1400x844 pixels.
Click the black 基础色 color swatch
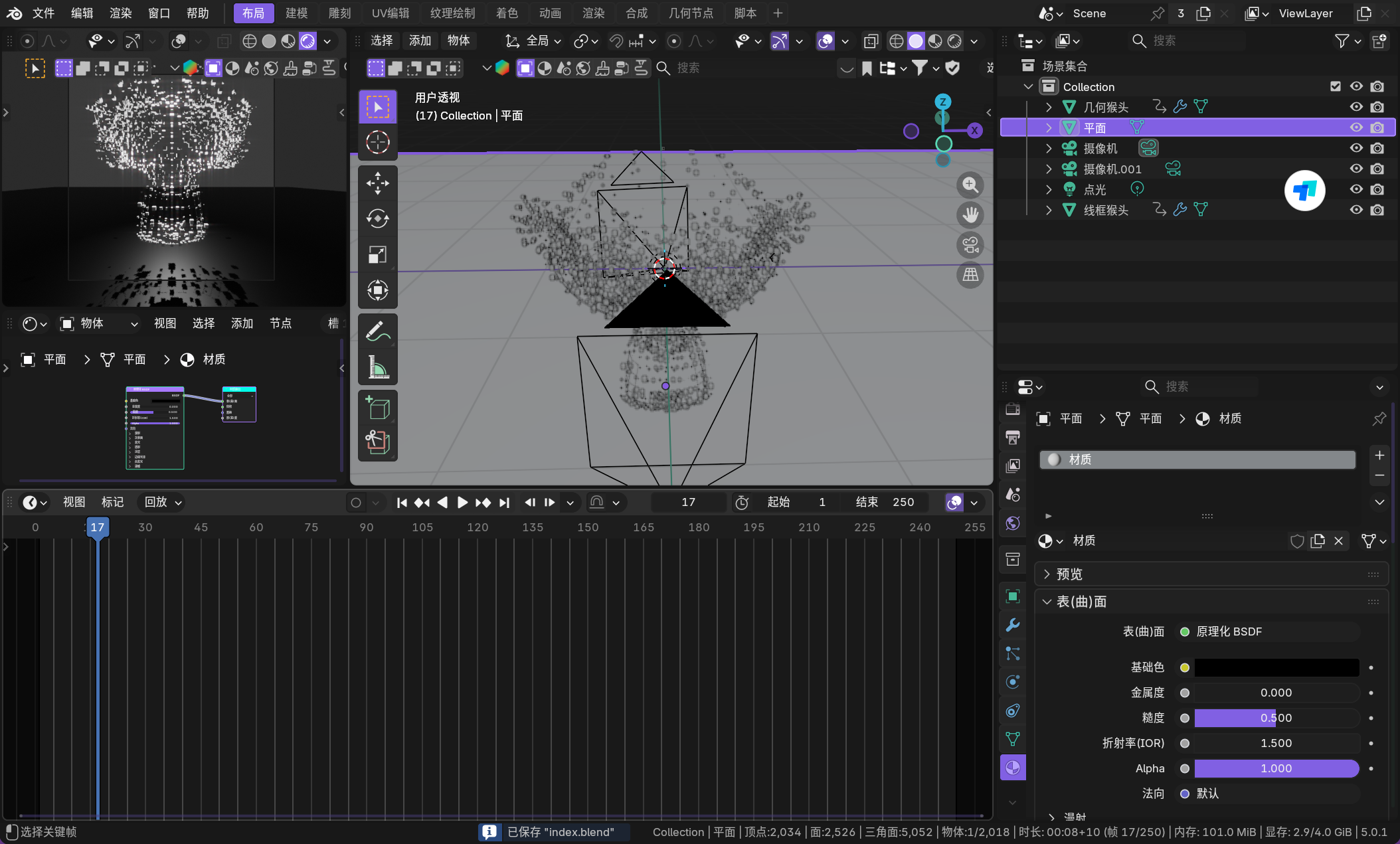tap(1276, 667)
